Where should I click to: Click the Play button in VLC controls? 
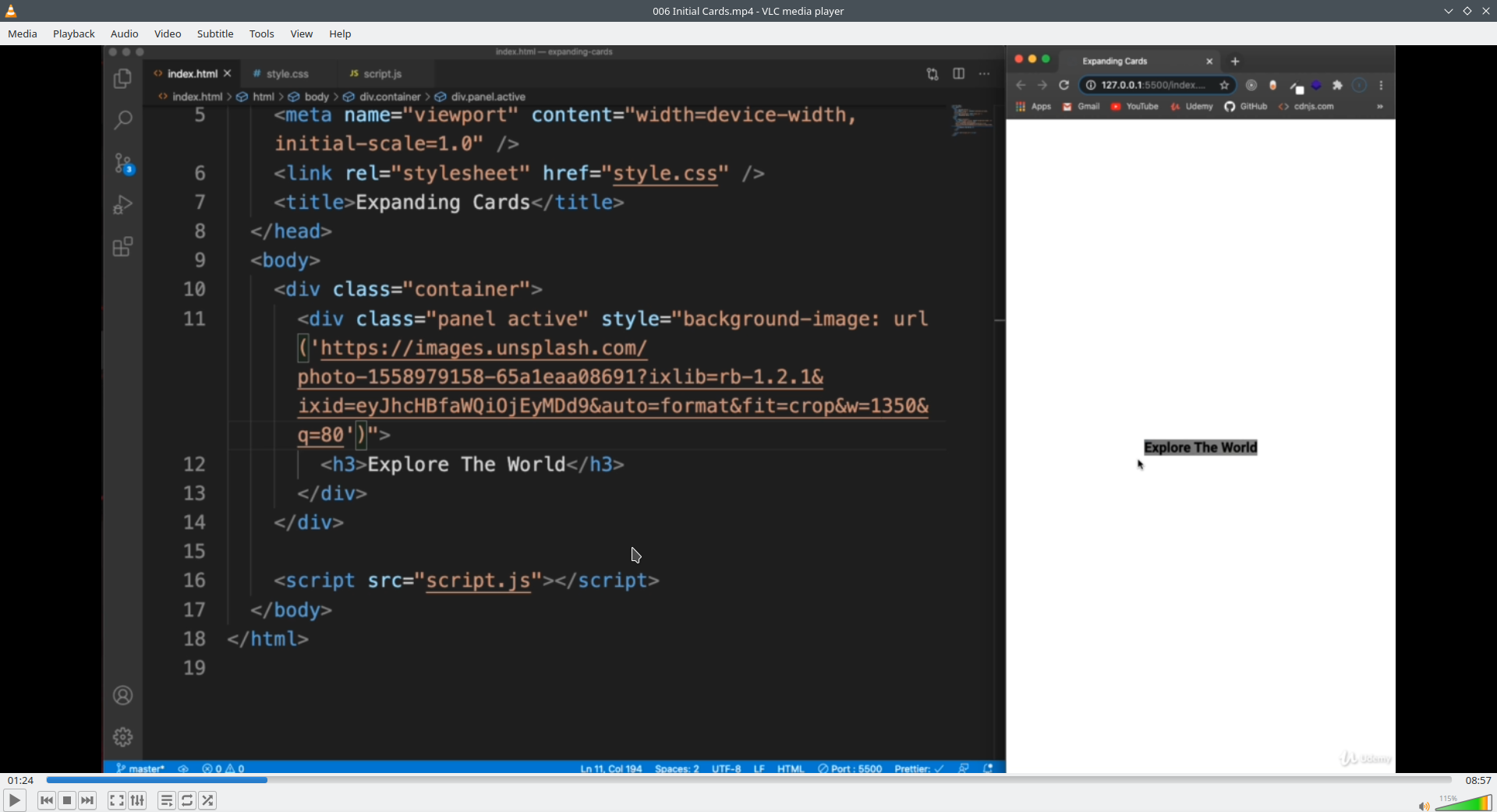tap(14, 800)
